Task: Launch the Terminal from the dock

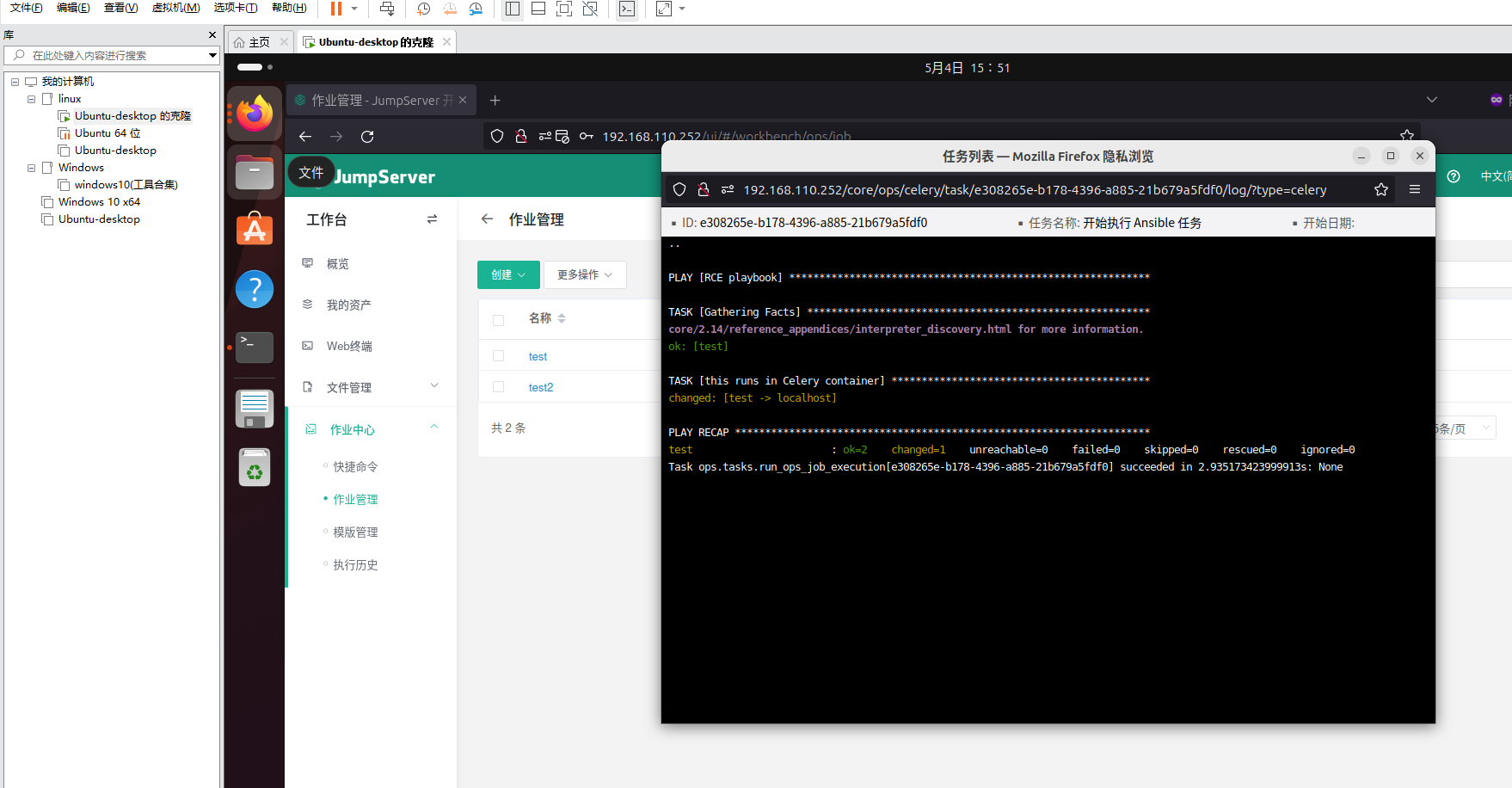Action: pyautogui.click(x=255, y=347)
